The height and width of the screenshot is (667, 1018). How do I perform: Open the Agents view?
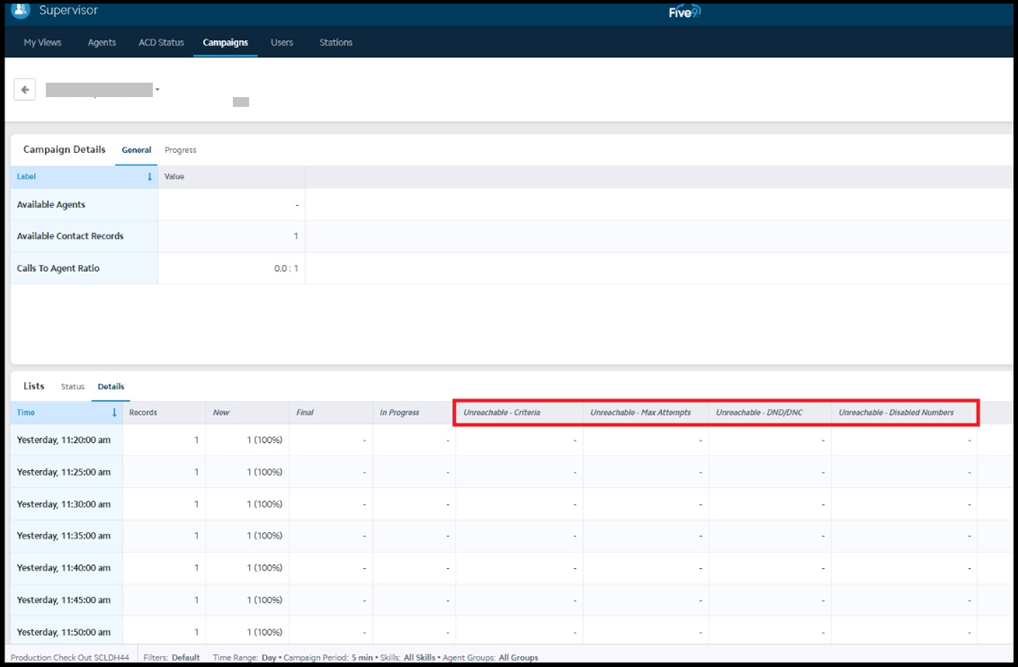tap(101, 42)
